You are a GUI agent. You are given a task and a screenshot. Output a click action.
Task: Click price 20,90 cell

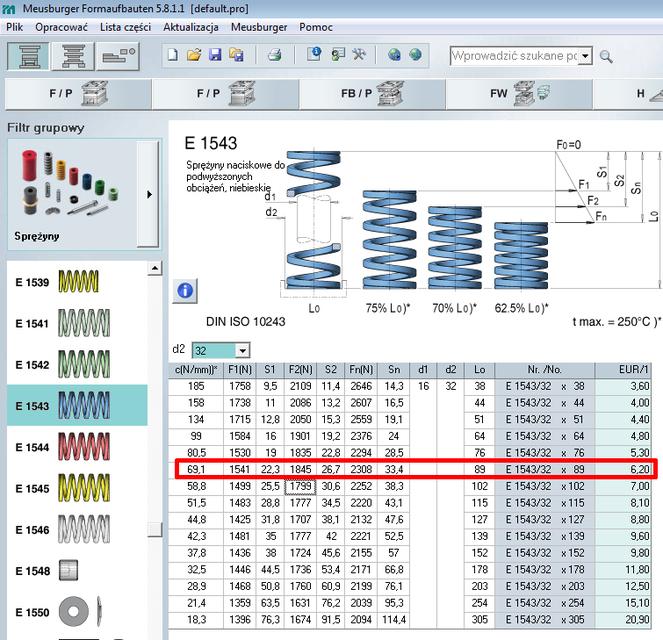[x=623, y=620]
